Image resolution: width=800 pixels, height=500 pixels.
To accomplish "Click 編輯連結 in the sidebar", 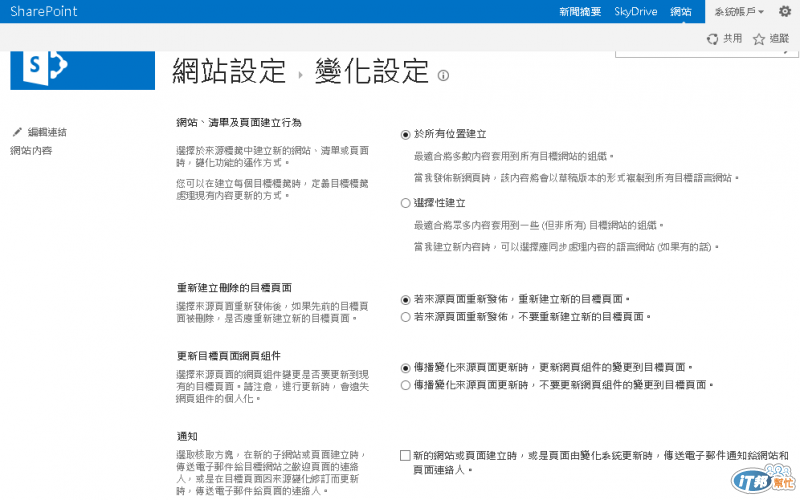I will pos(47,132).
